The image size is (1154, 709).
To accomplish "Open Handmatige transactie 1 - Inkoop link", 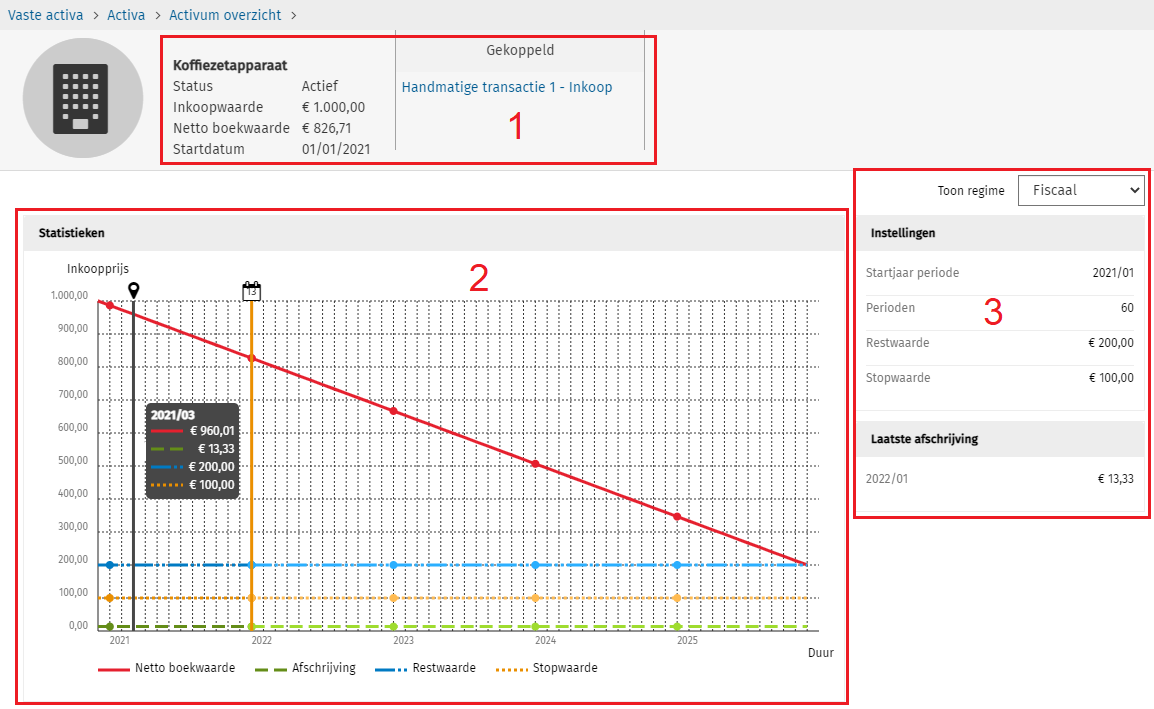I will (x=507, y=87).
